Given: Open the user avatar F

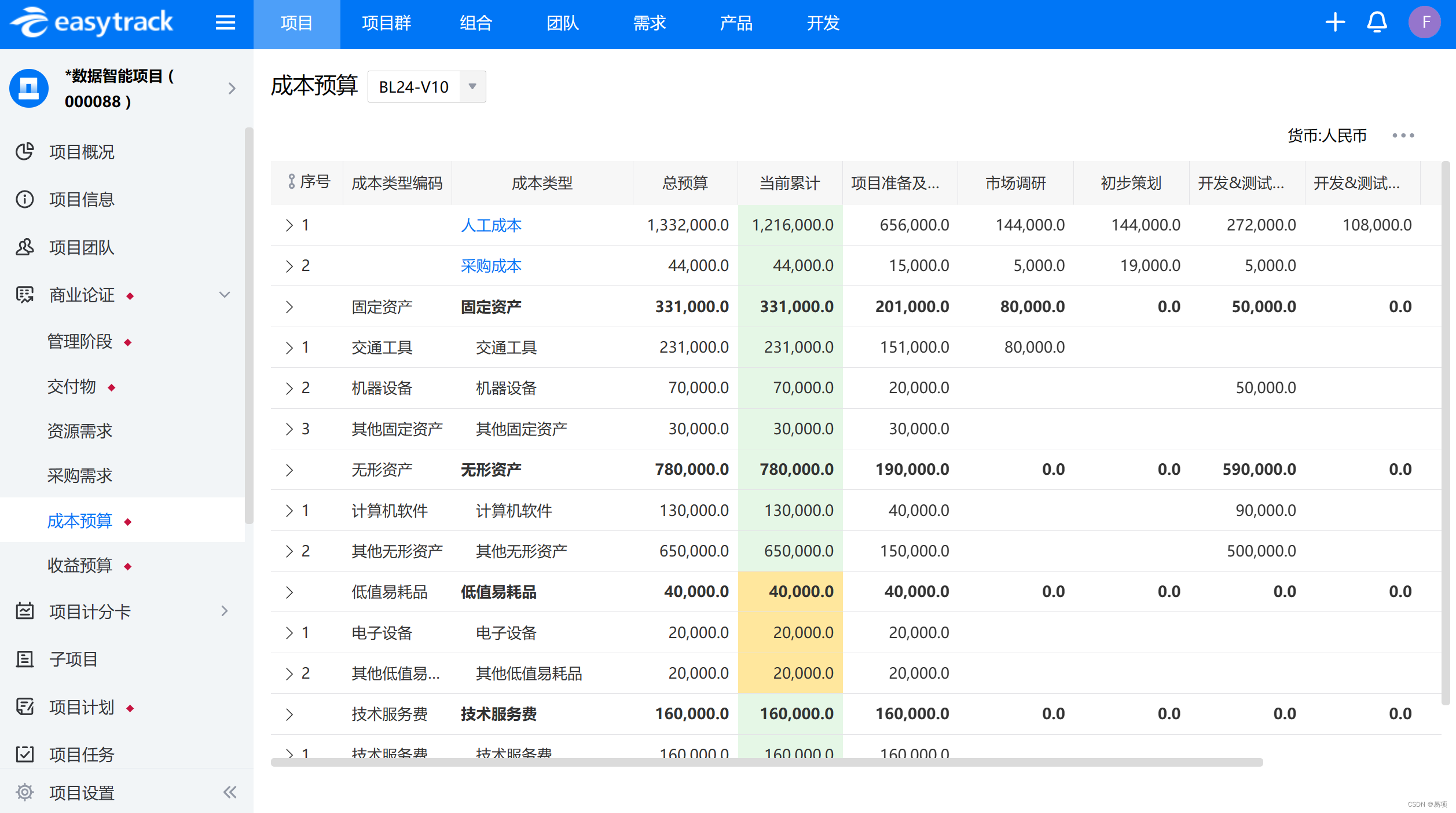Looking at the screenshot, I should [1424, 23].
